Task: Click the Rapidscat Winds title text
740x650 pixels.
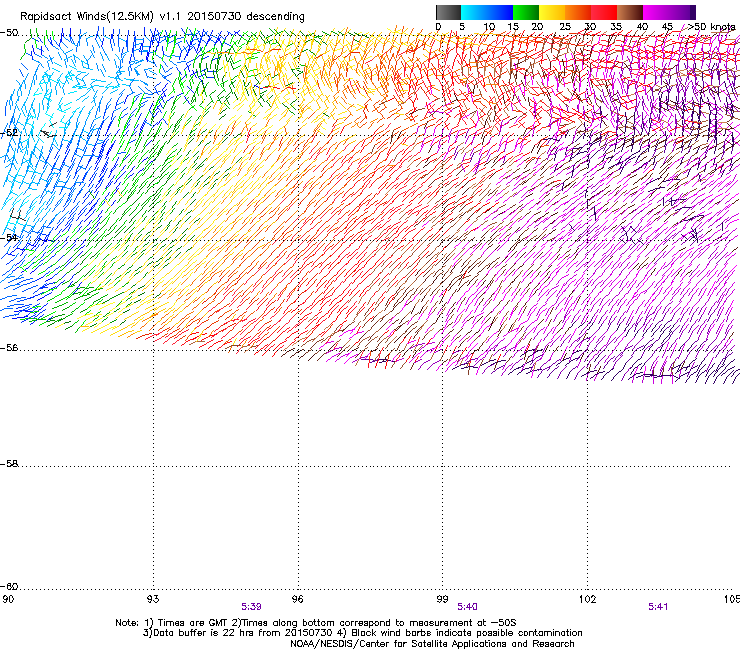Action: point(162,17)
